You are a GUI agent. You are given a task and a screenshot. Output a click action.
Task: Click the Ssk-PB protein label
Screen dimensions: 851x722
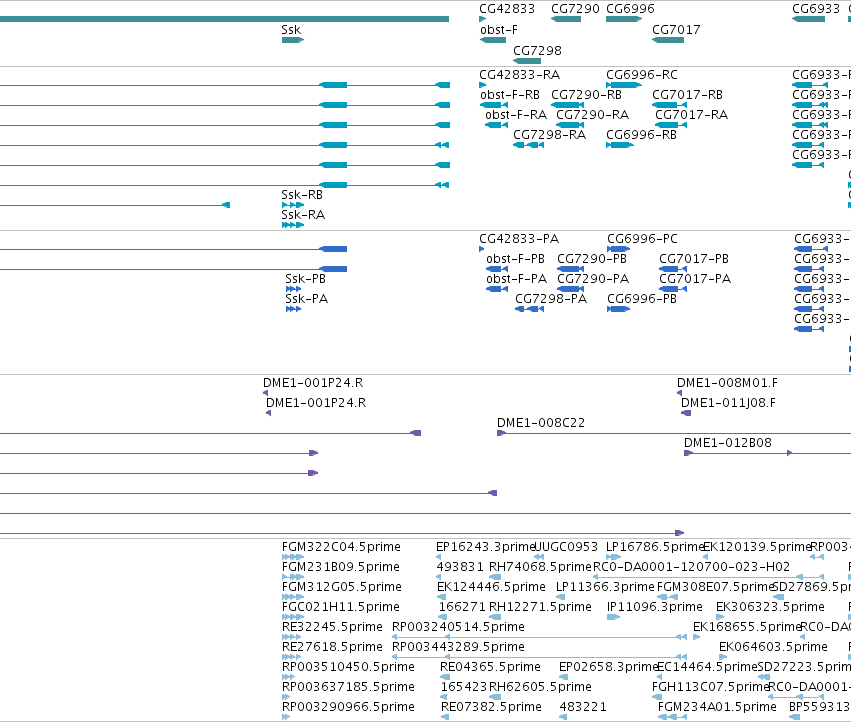click(306, 279)
